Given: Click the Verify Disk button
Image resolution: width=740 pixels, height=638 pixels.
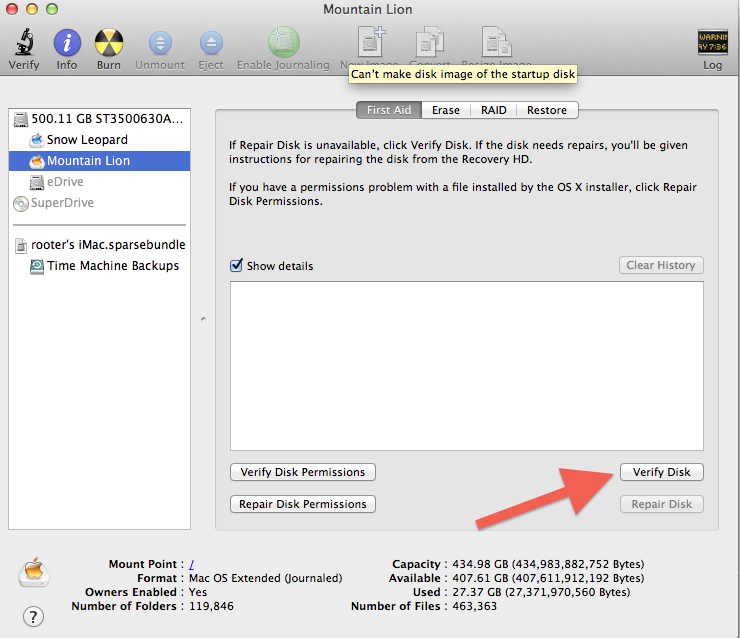Looking at the screenshot, I should tap(662, 472).
